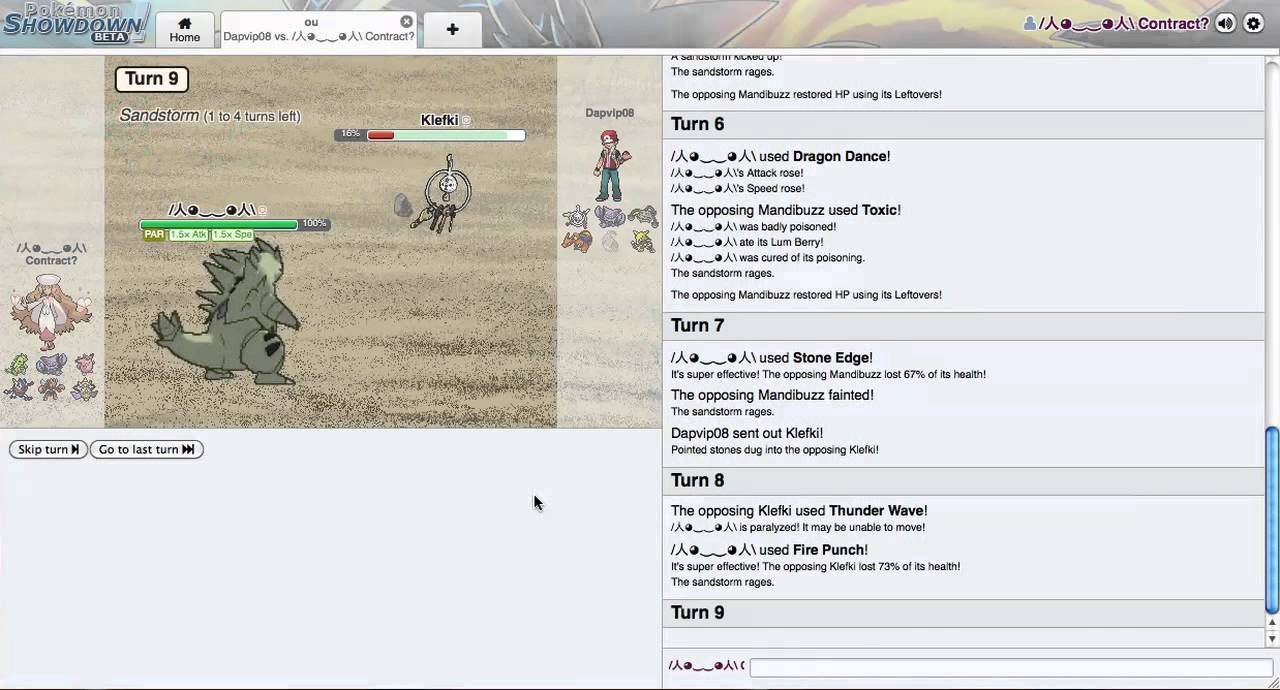Viewport: 1280px width, 690px height.
Task: Click the Skip turn button
Action: pyautogui.click(x=48, y=449)
